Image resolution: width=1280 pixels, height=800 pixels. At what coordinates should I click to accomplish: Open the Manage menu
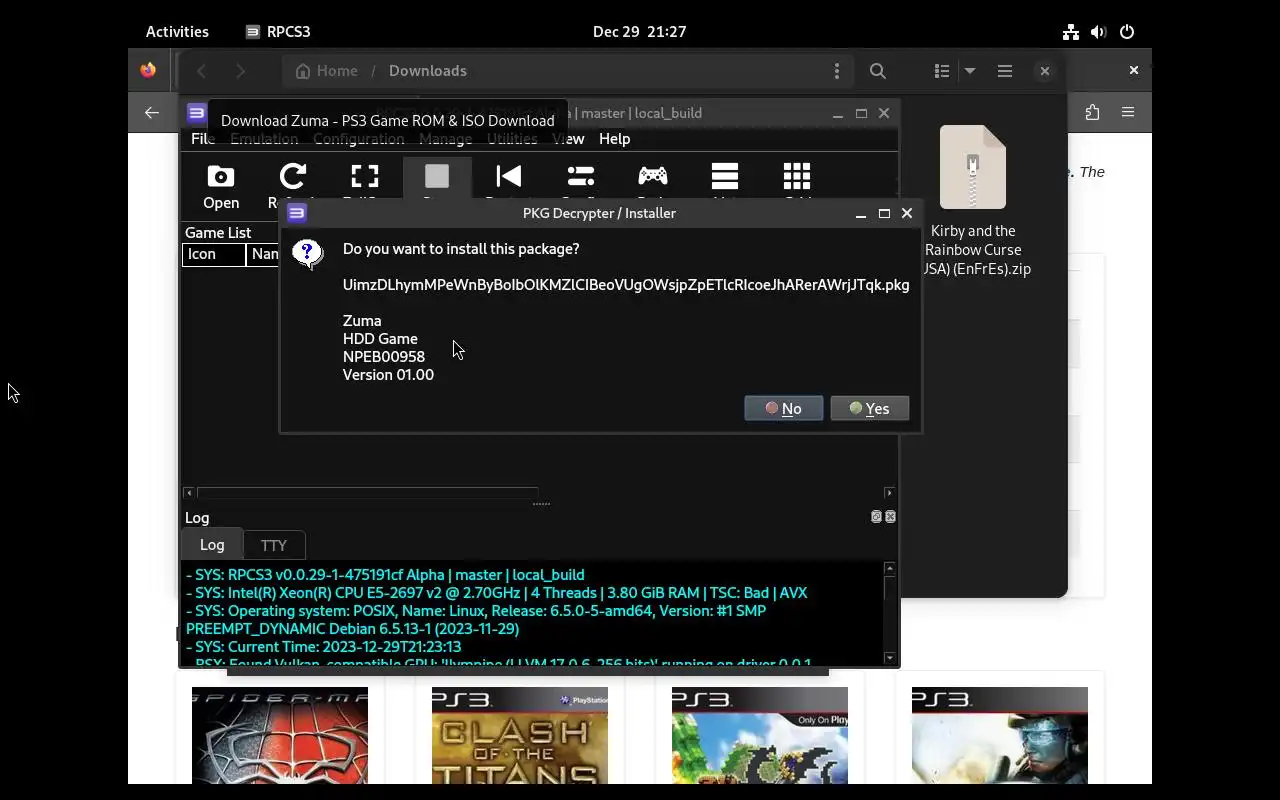pyautogui.click(x=445, y=139)
